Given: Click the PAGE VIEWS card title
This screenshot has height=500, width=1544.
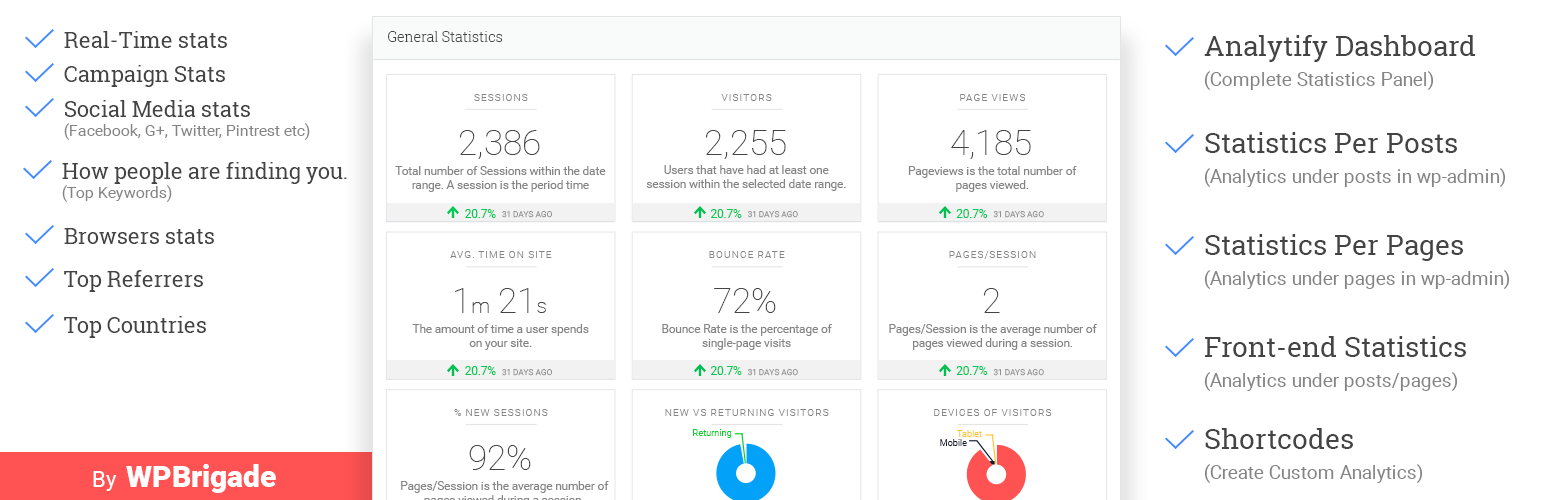Looking at the screenshot, I should pos(992,98).
